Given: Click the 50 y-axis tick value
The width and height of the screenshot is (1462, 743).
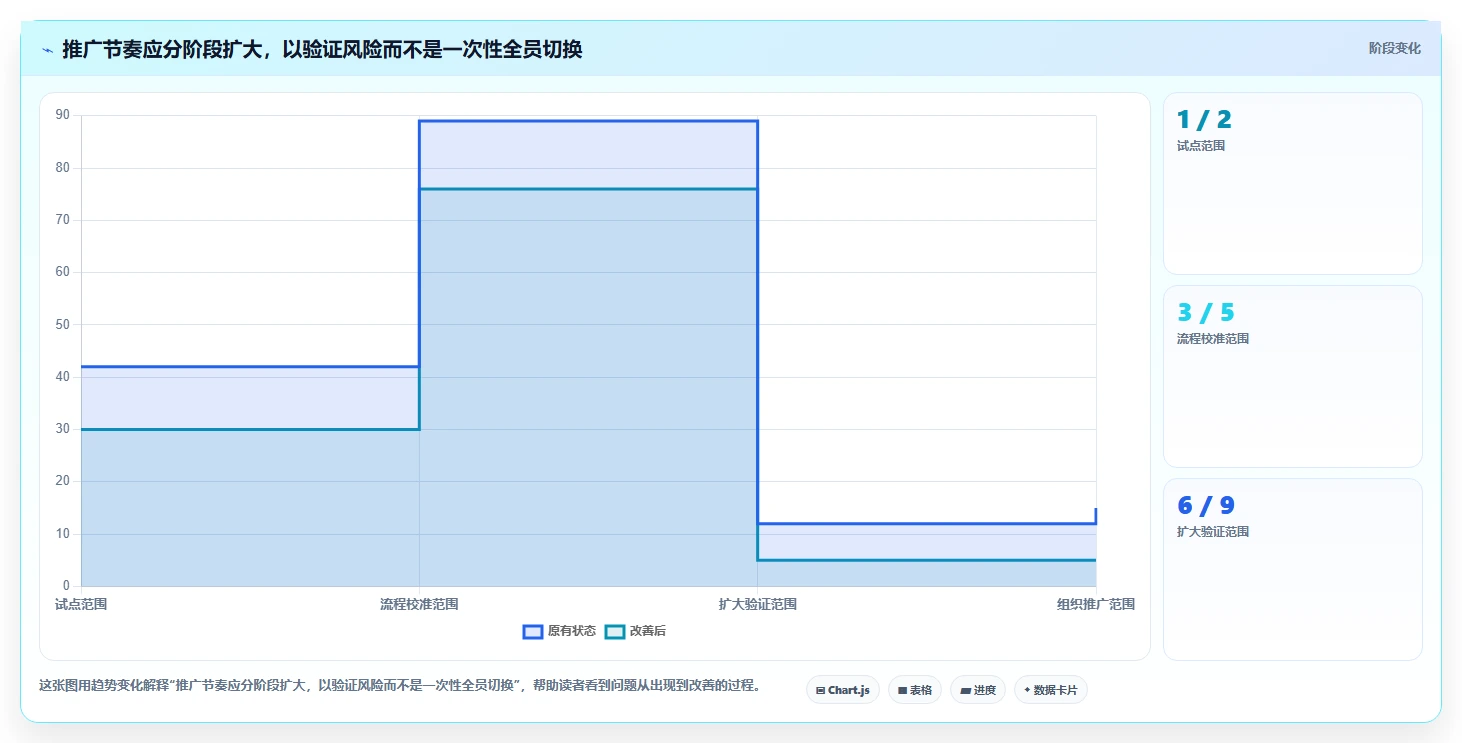Looking at the screenshot, I should pyautogui.click(x=63, y=324).
